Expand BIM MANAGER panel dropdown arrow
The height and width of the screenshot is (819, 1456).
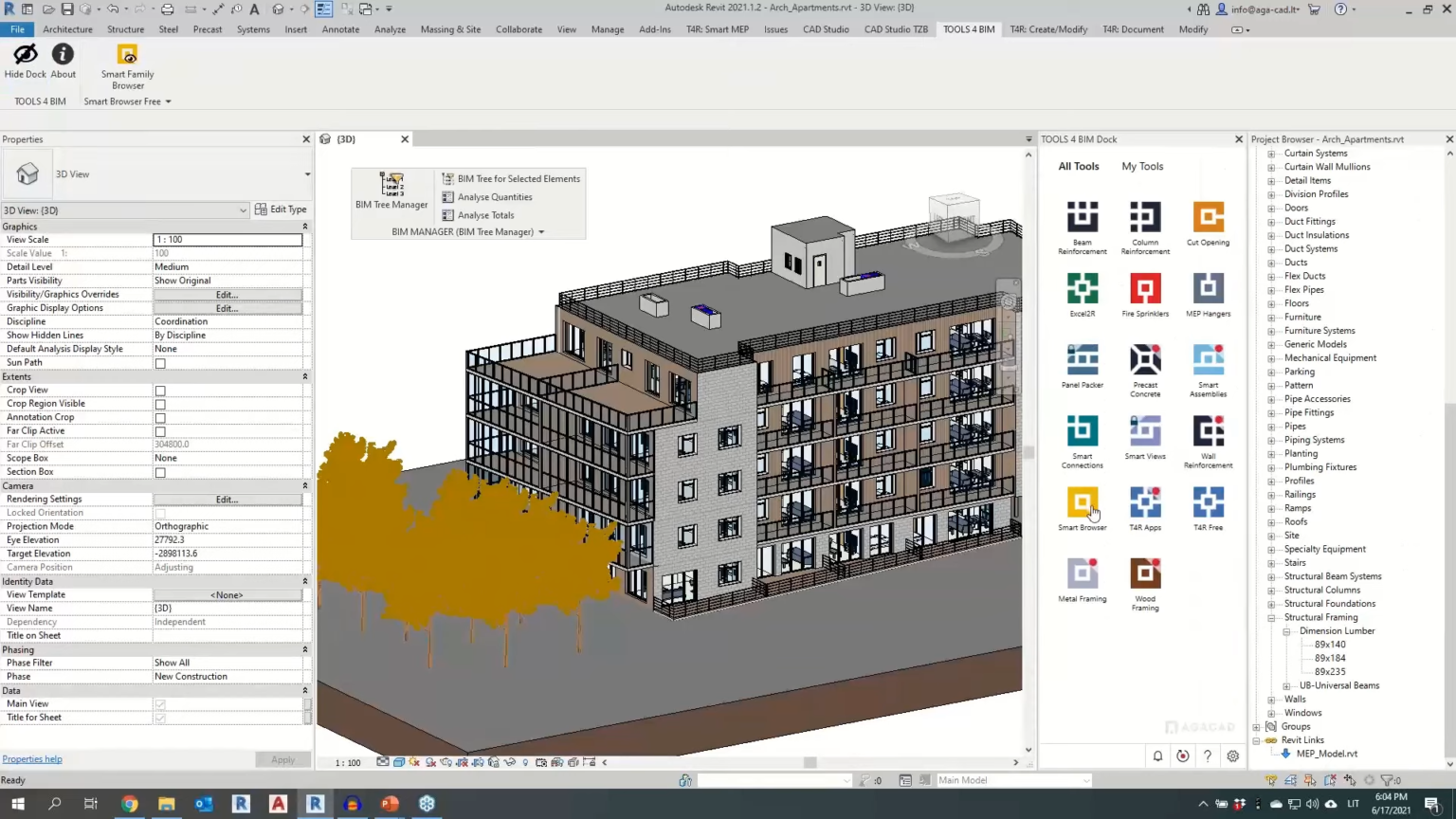pos(541,232)
